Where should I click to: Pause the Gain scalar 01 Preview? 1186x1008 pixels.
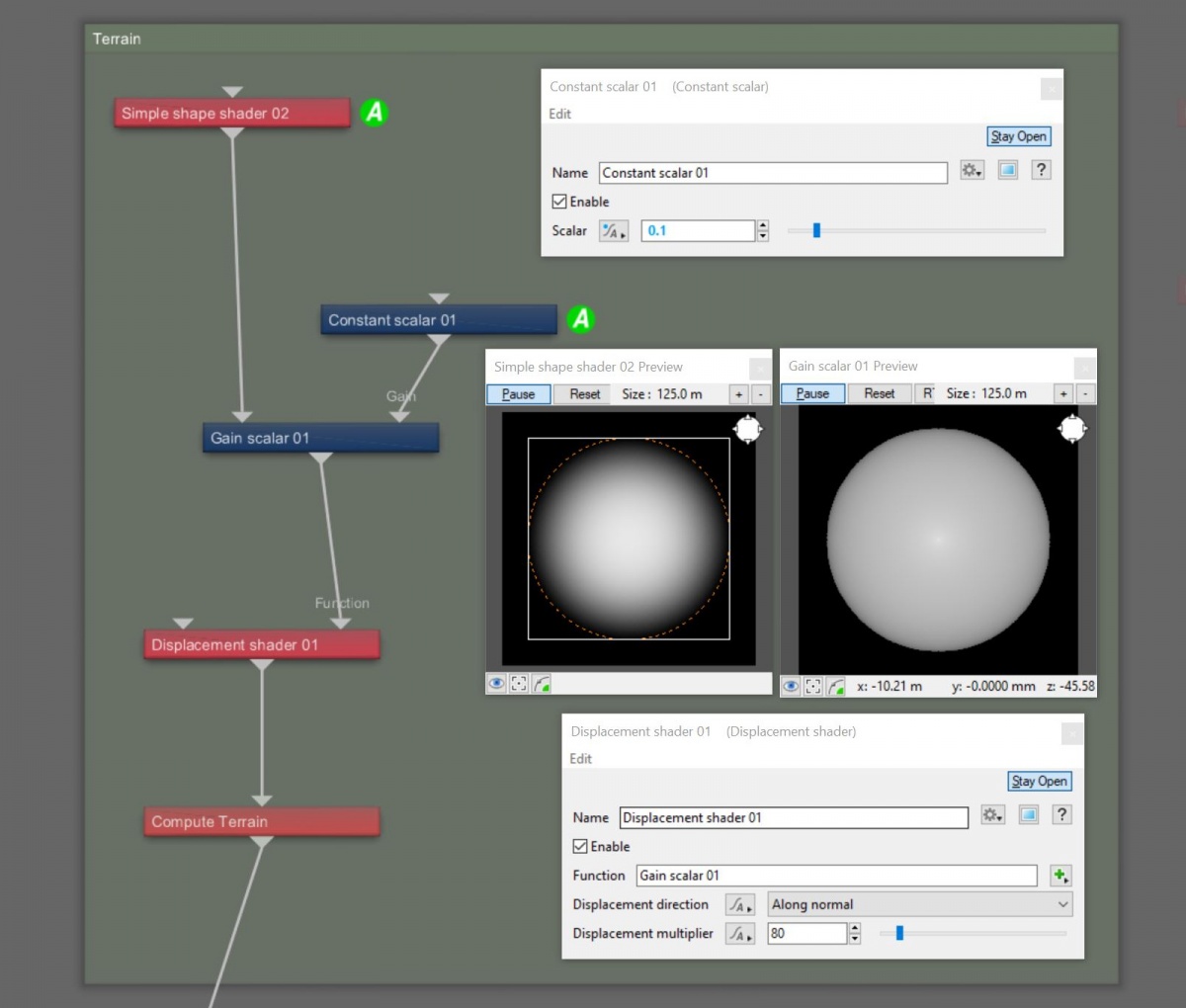pyautogui.click(x=811, y=393)
